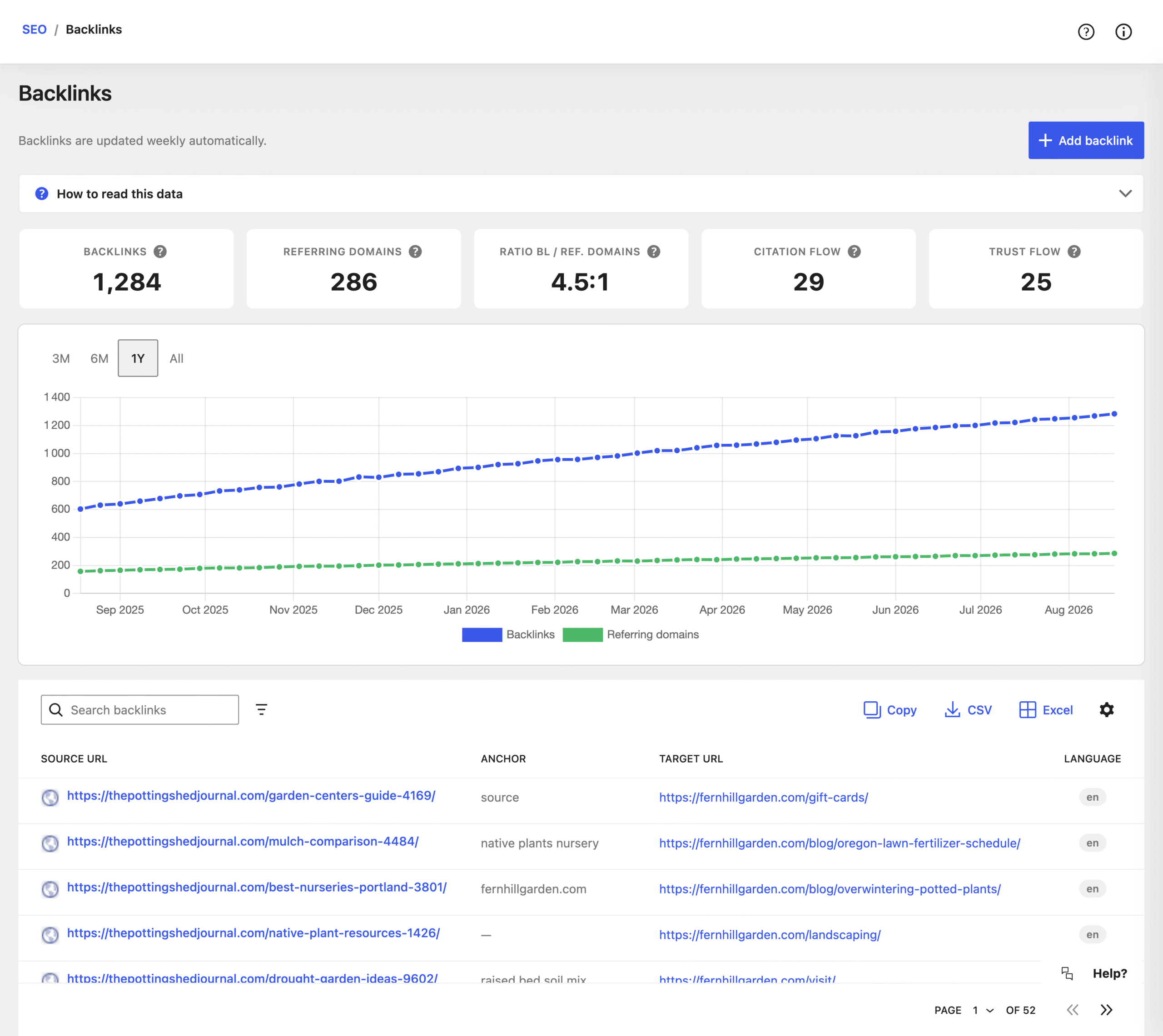Open target link overwintering-potted-plants
This screenshot has height=1036, width=1163.
(x=830, y=889)
